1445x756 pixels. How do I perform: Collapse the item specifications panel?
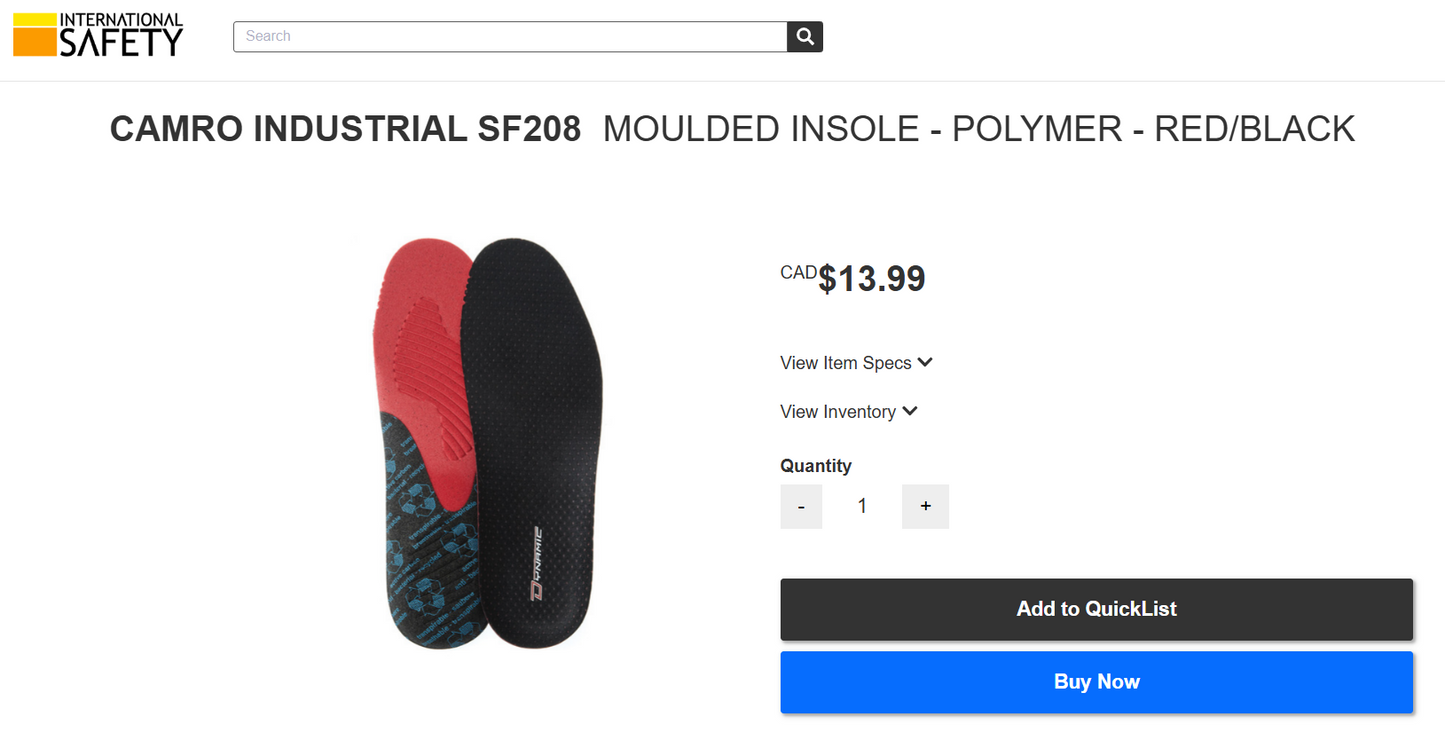(x=856, y=362)
